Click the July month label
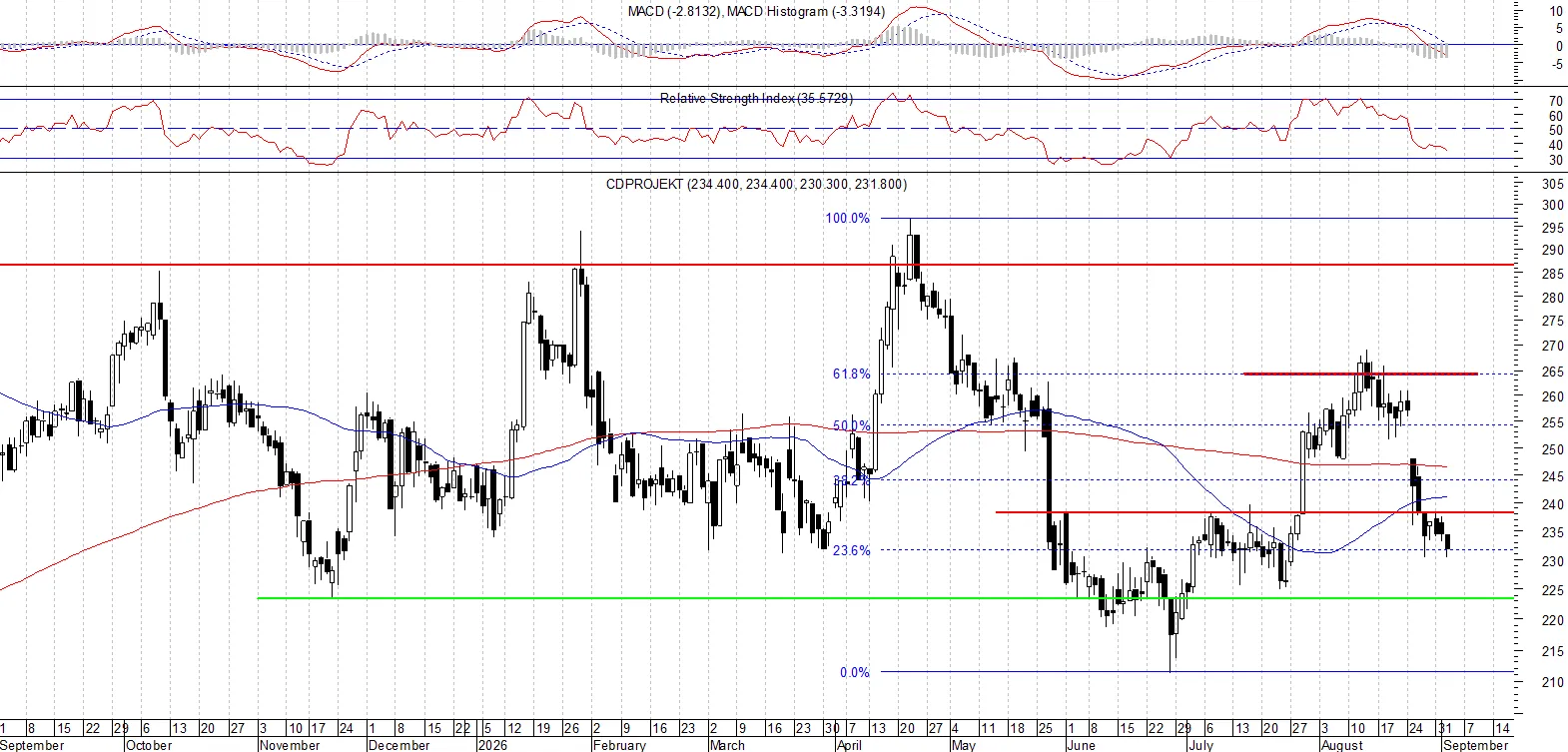1568x752 pixels. pos(1200,745)
